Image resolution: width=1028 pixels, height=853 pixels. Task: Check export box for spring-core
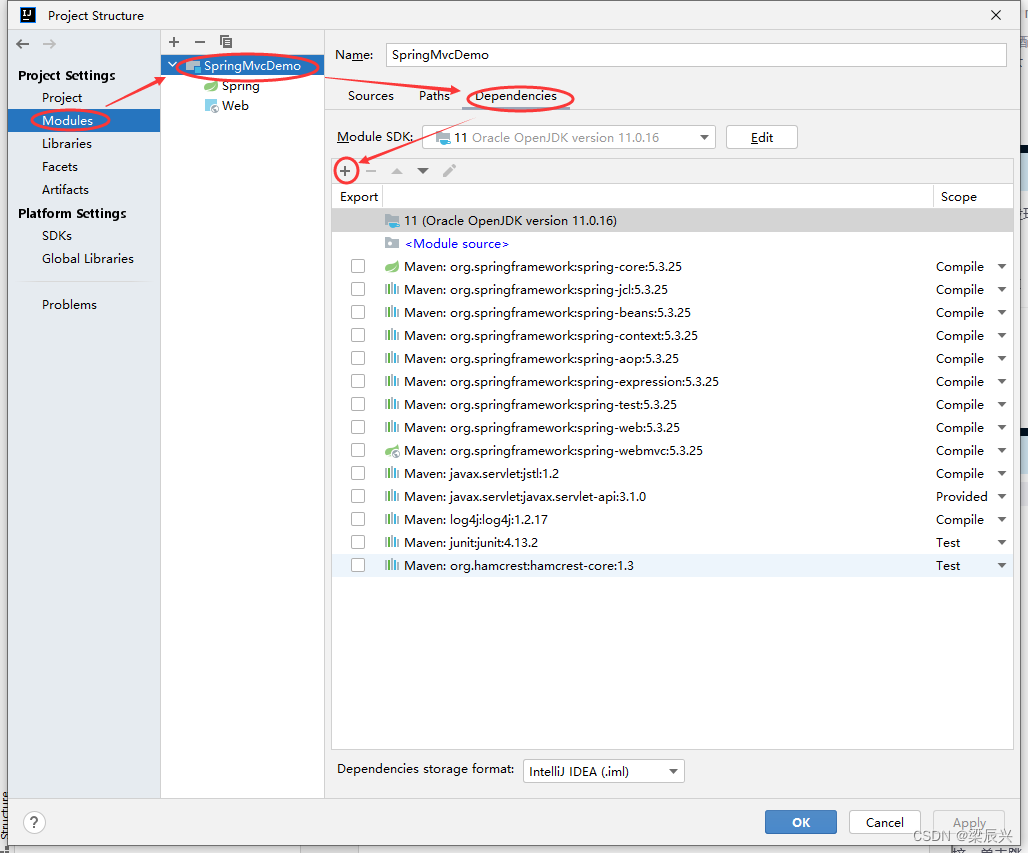coord(358,266)
